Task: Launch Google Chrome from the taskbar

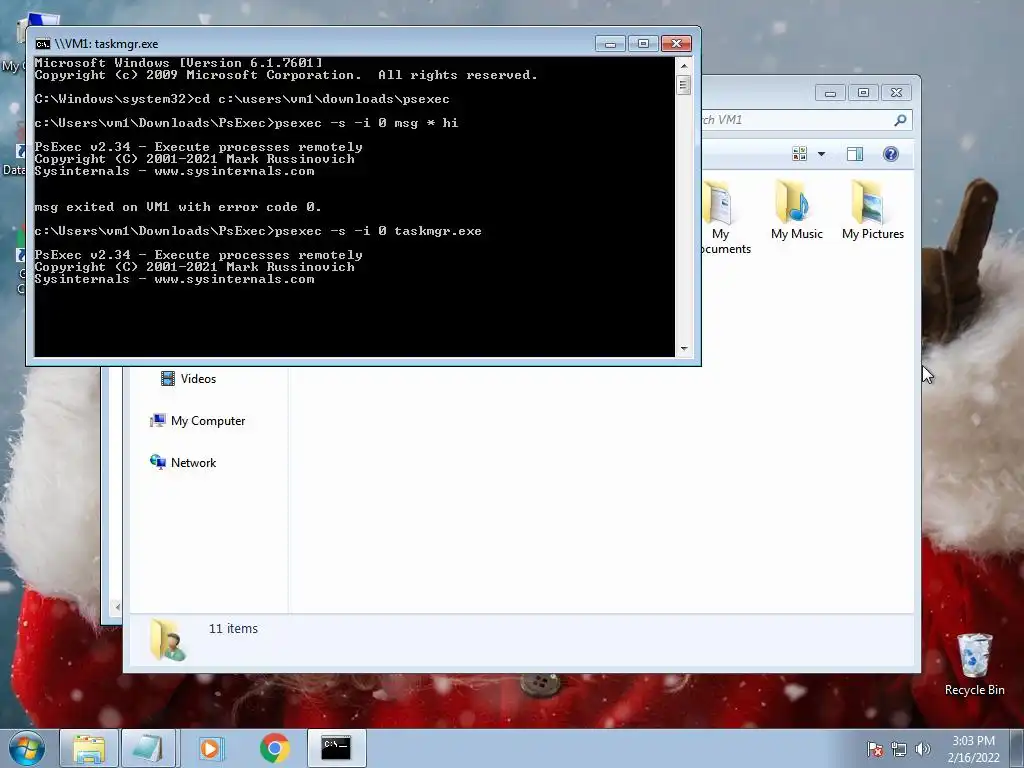Action: pyautogui.click(x=274, y=748)
